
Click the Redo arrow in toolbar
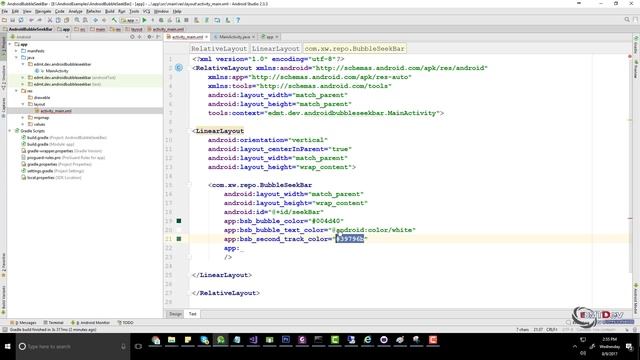[40, 20]
